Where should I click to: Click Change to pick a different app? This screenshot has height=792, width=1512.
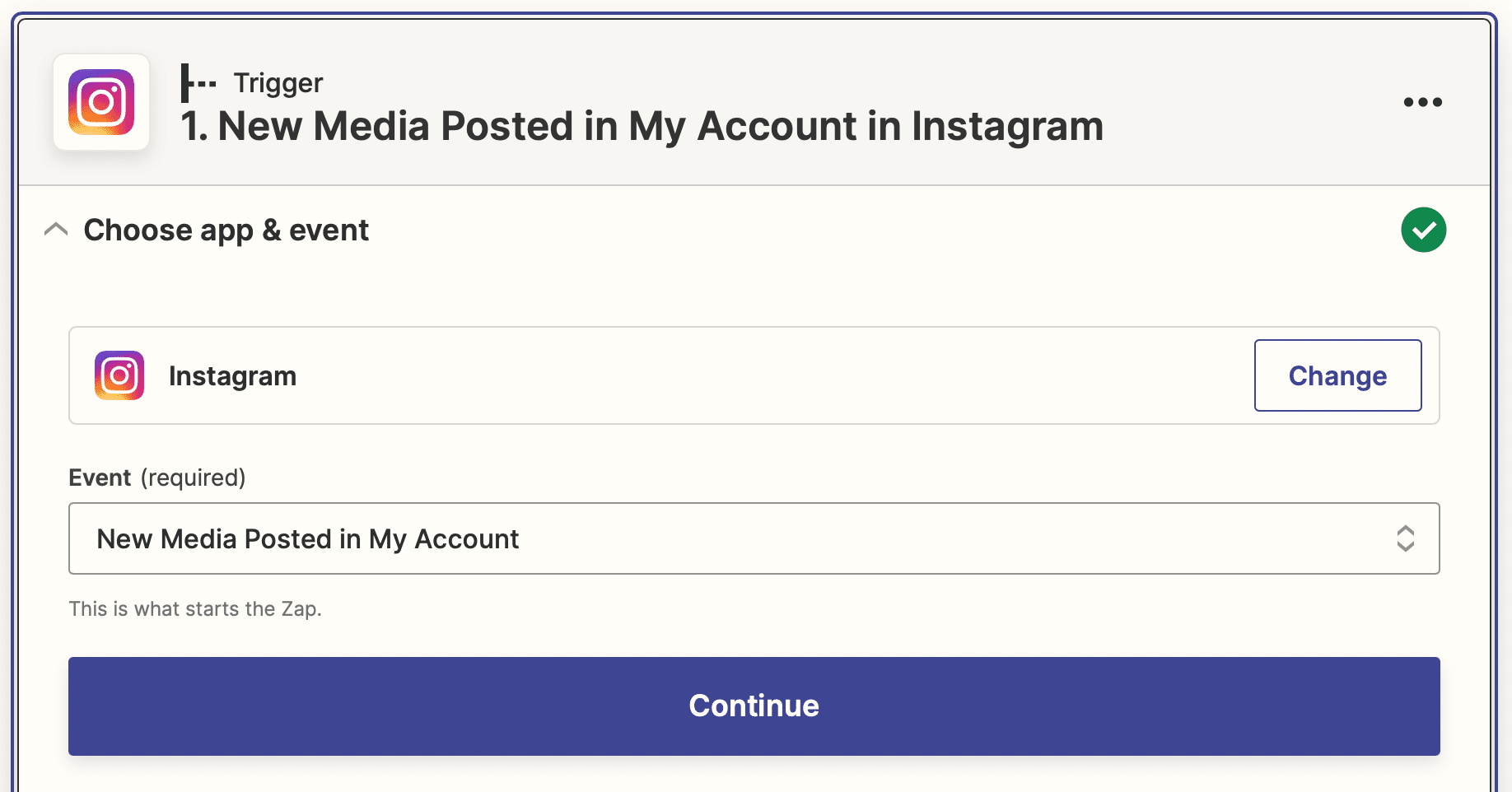(1337, 375)
